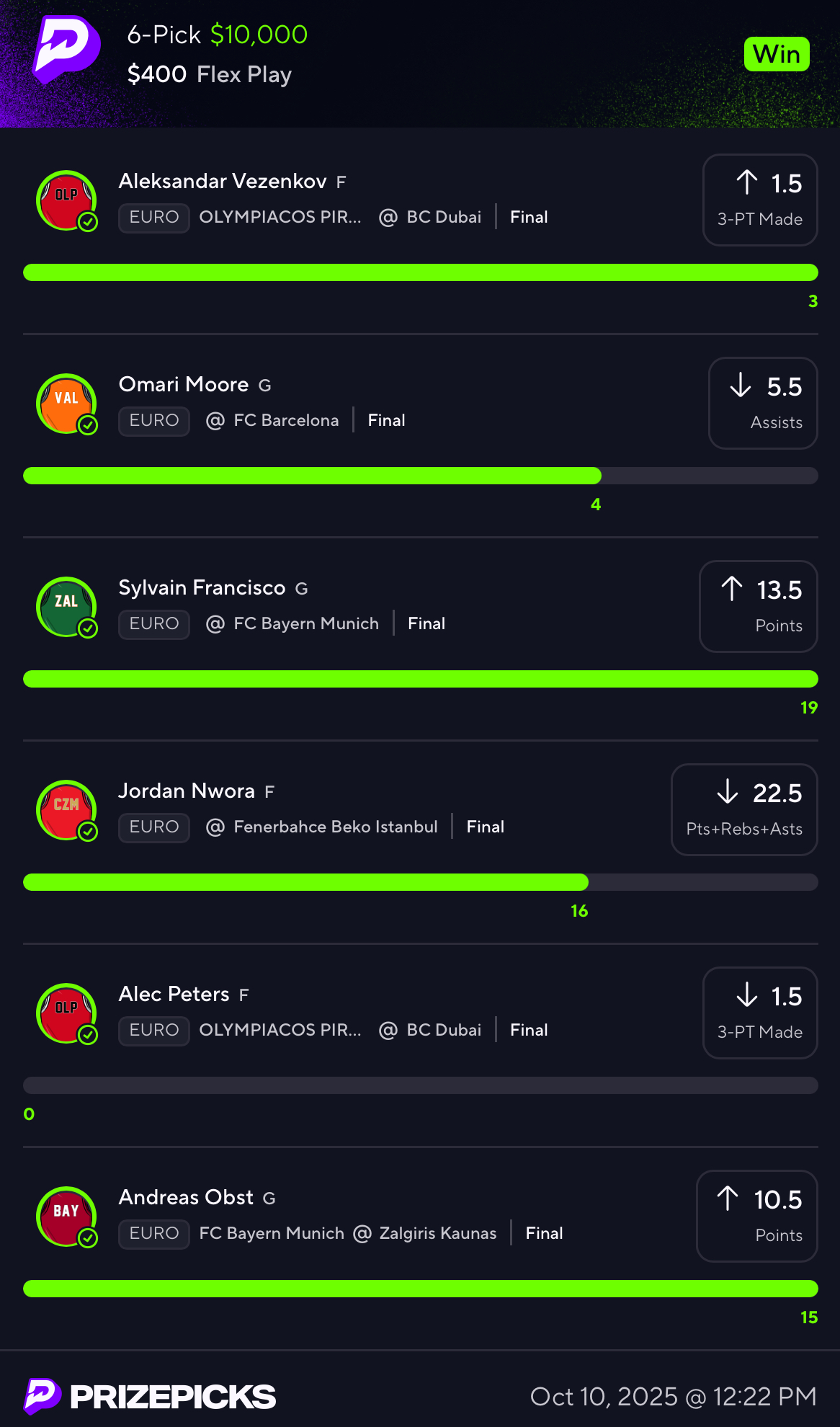
Task: Tap Sylvain Francisco's ZAL jersey icon
Action: (66, 607)
